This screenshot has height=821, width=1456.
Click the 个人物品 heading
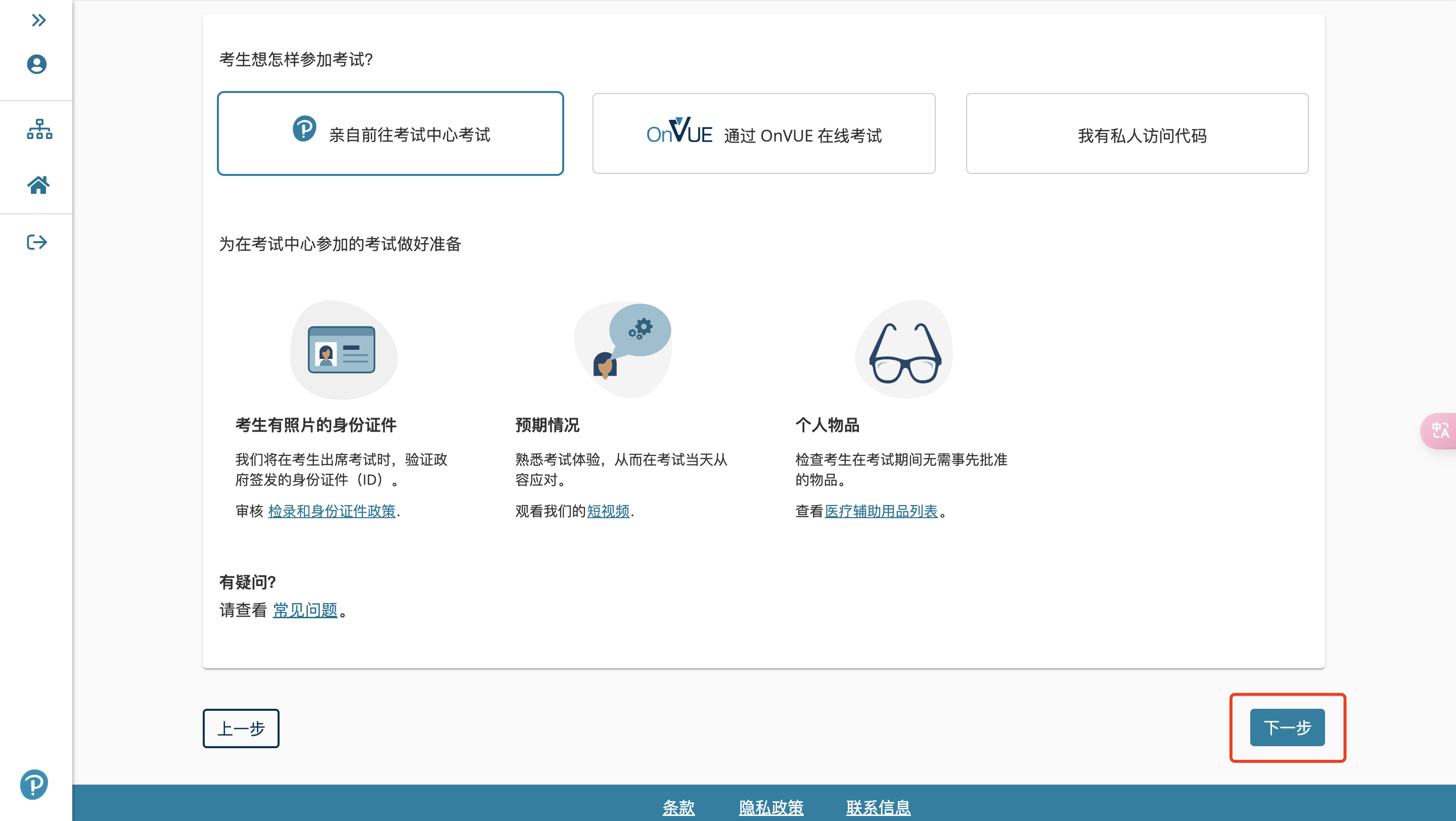coord(828,425)
